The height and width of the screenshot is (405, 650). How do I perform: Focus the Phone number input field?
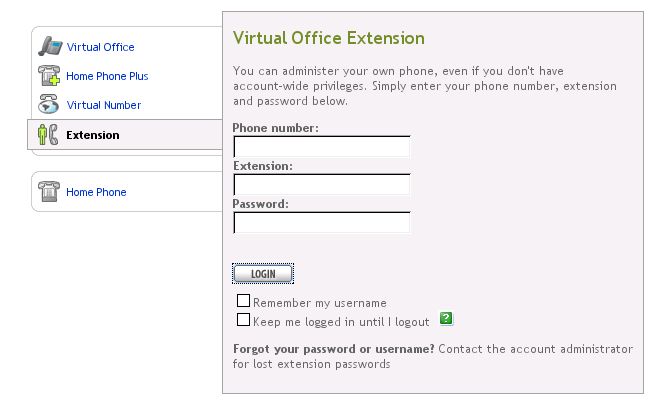[321, 147]
